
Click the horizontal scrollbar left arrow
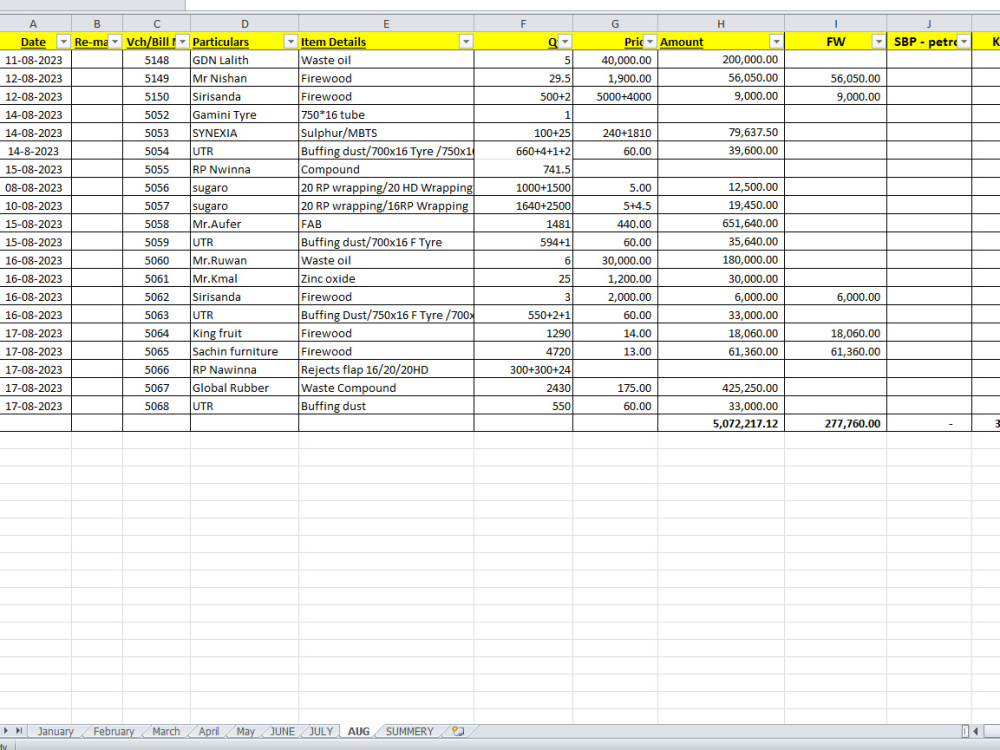coord(976,731)
